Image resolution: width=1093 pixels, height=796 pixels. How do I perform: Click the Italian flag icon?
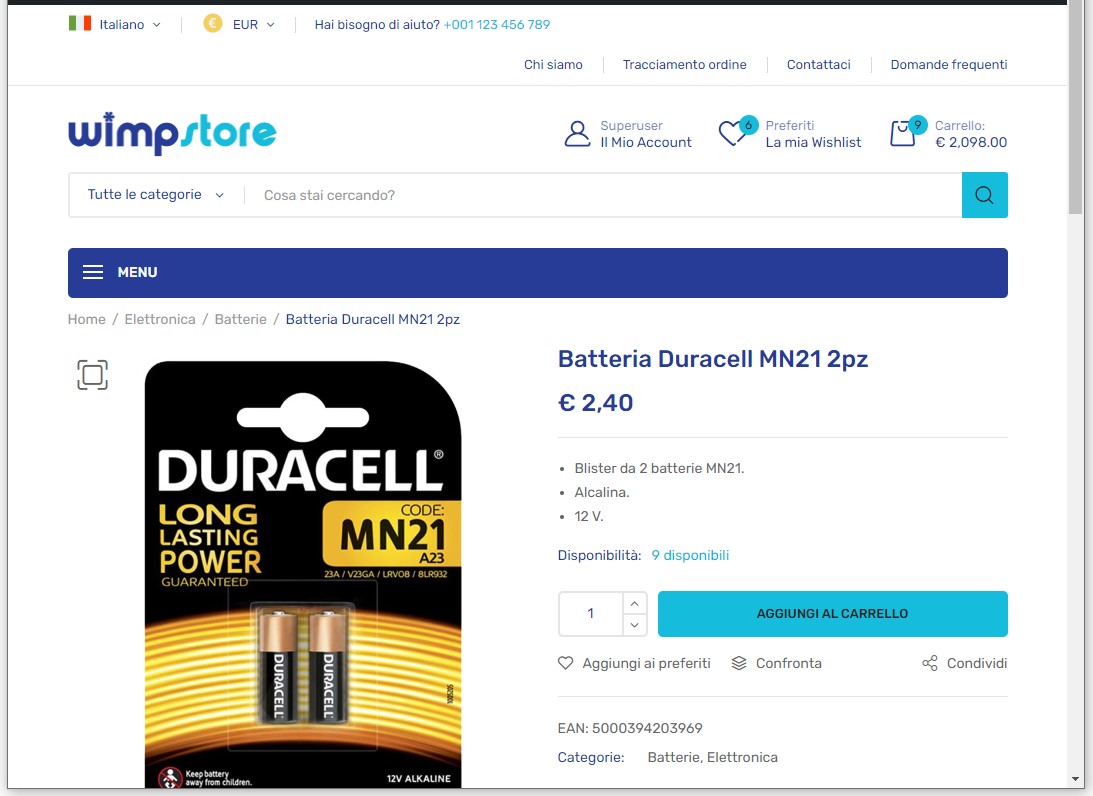coord(79,24)
